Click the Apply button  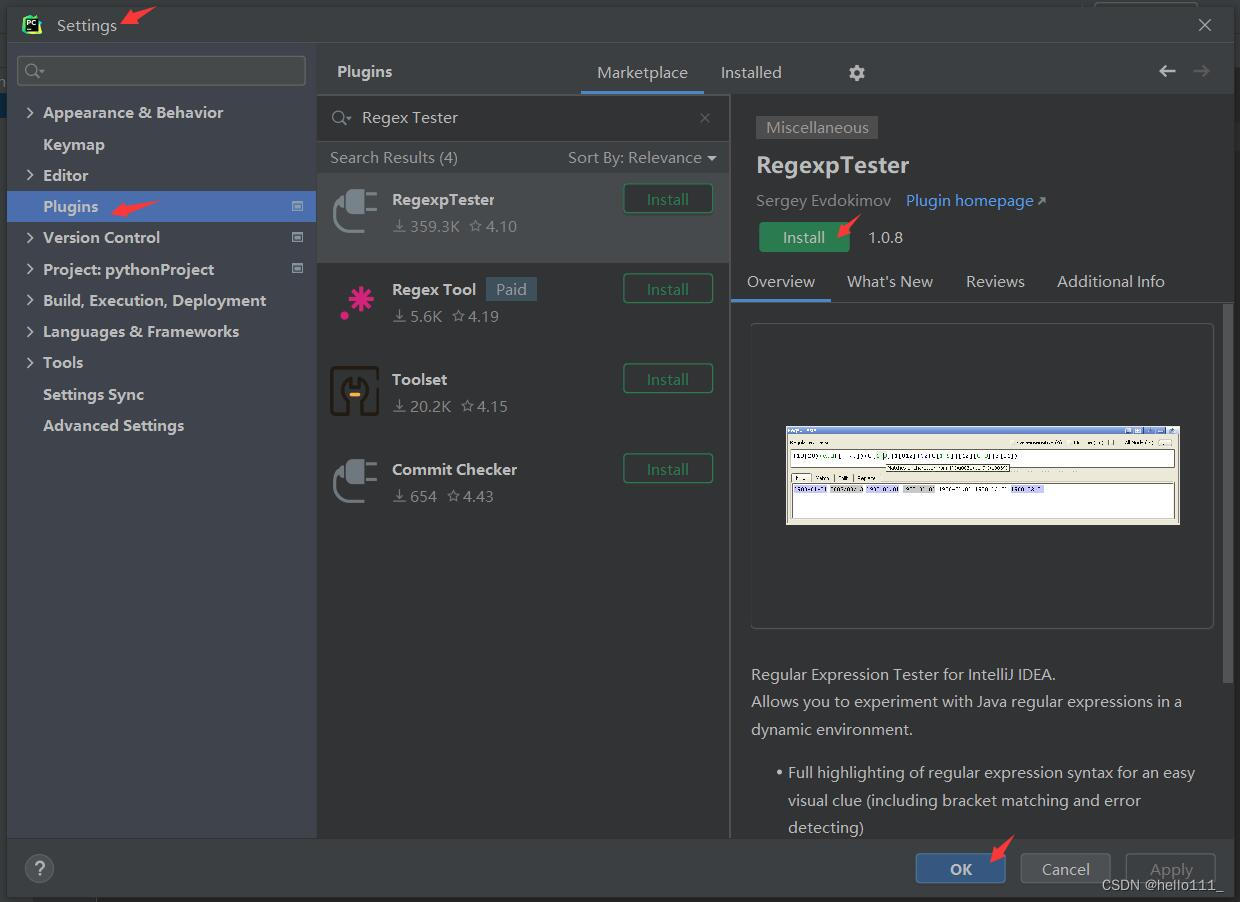(x=1171, y=868)
